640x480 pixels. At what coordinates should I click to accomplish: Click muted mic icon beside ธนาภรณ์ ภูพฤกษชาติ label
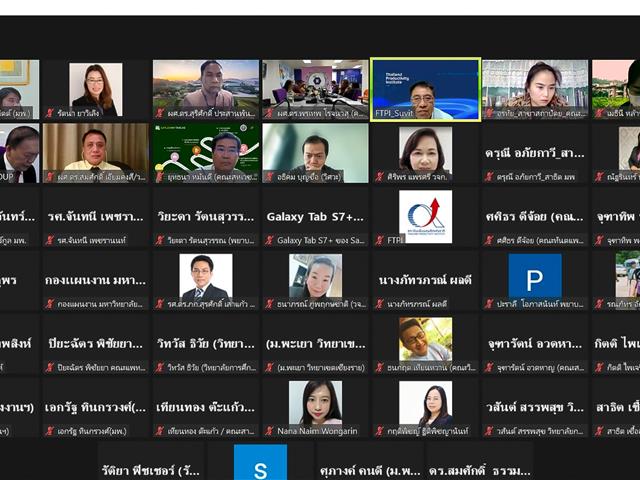269,304
